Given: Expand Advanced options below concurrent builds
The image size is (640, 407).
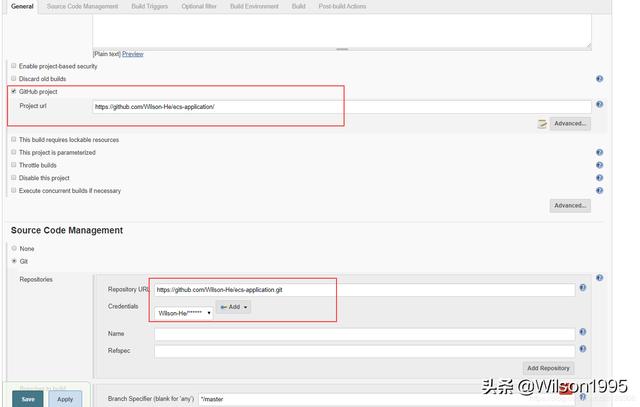Looking at the screenshot, I should click(x=569, y=206).
